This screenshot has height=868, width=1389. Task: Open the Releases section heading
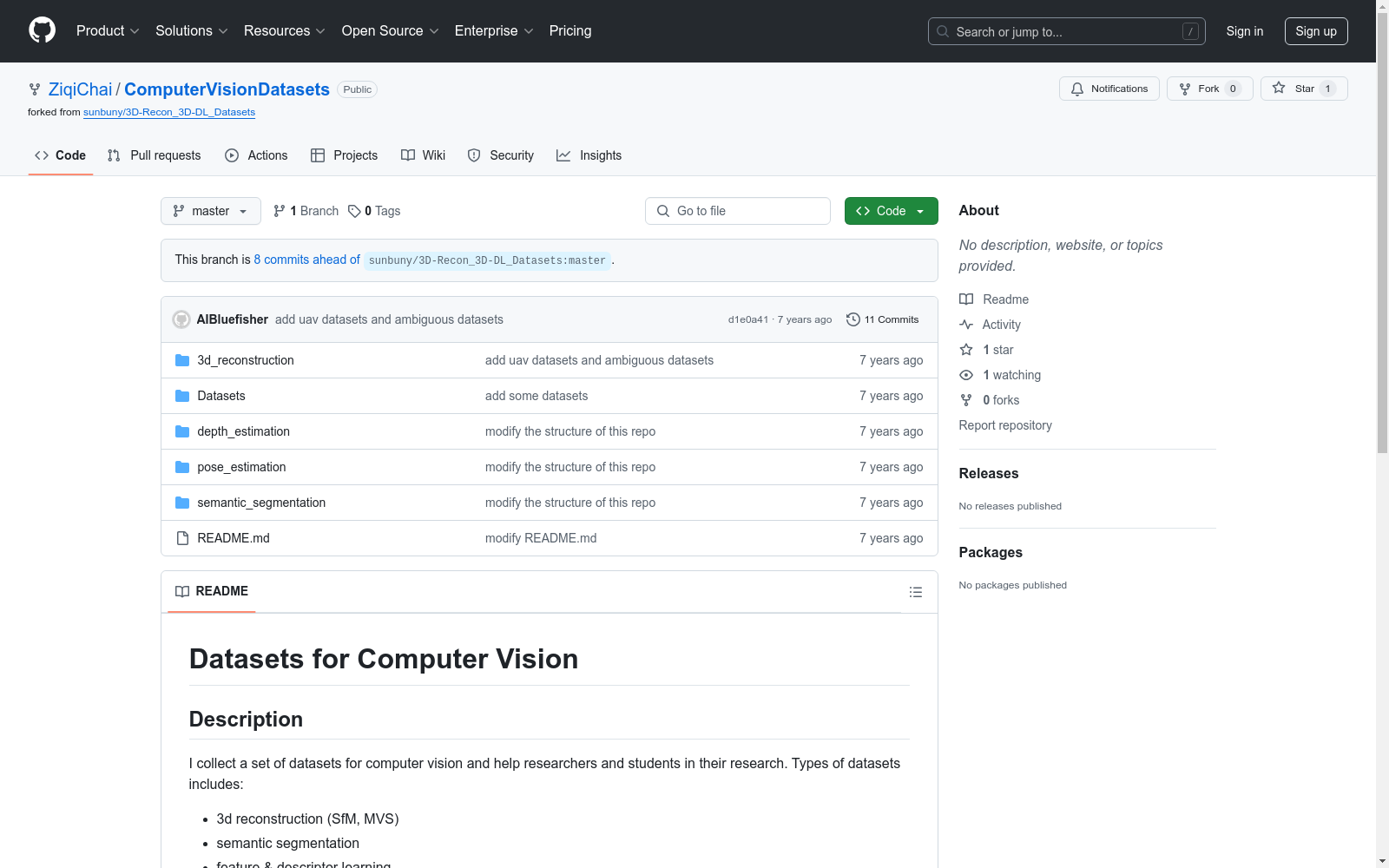pos(989,473)
